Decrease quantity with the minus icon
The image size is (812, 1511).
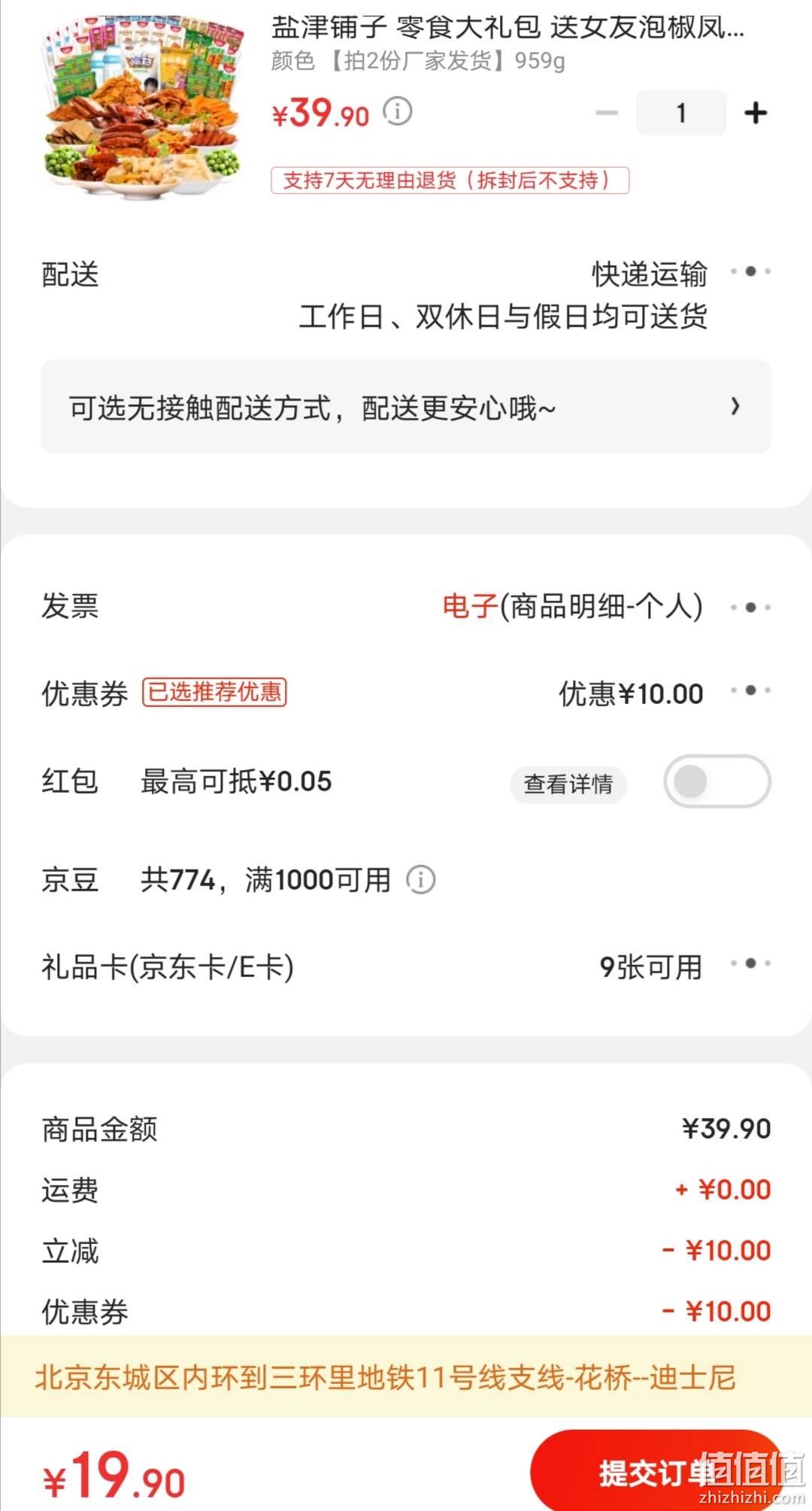(x=607, y=113)
